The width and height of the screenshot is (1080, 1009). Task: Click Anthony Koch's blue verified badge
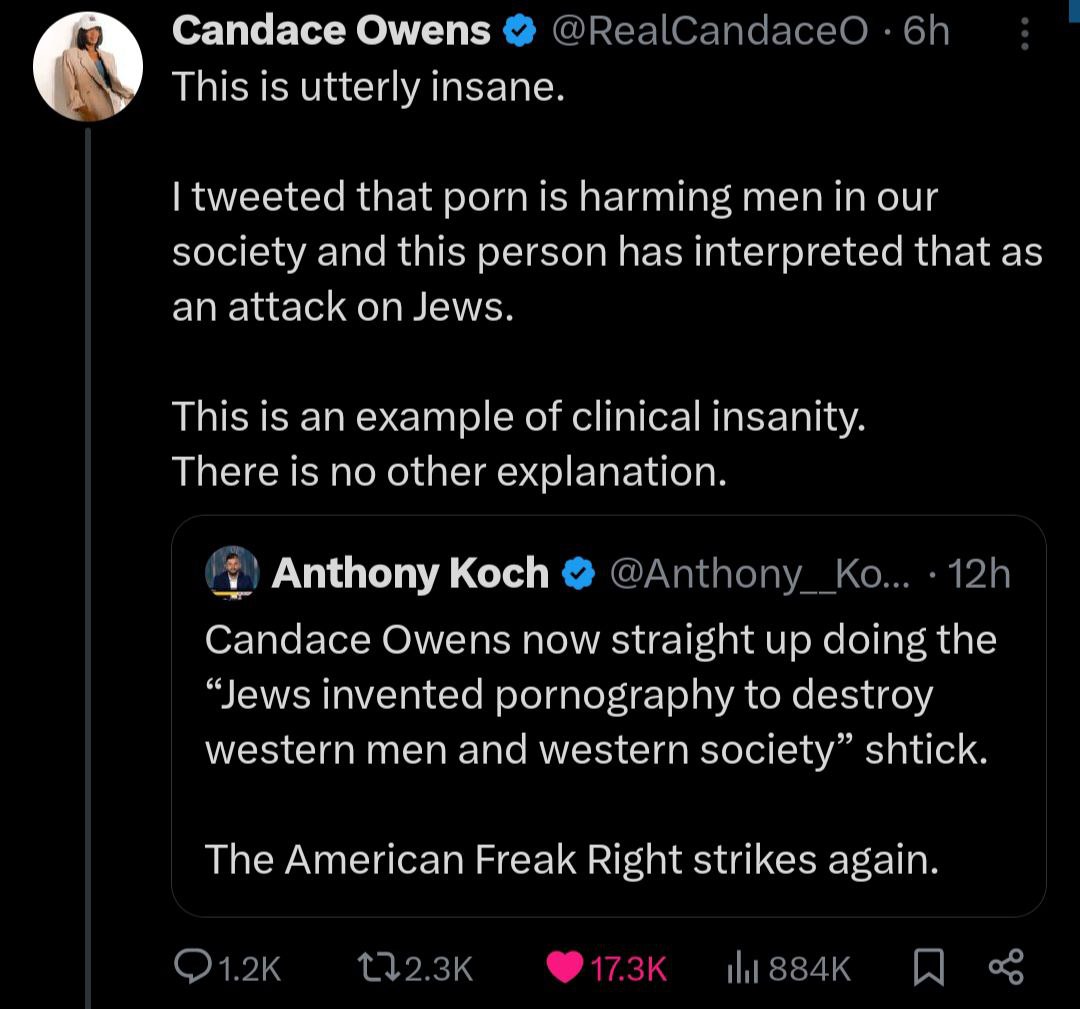tap(579, 574)
